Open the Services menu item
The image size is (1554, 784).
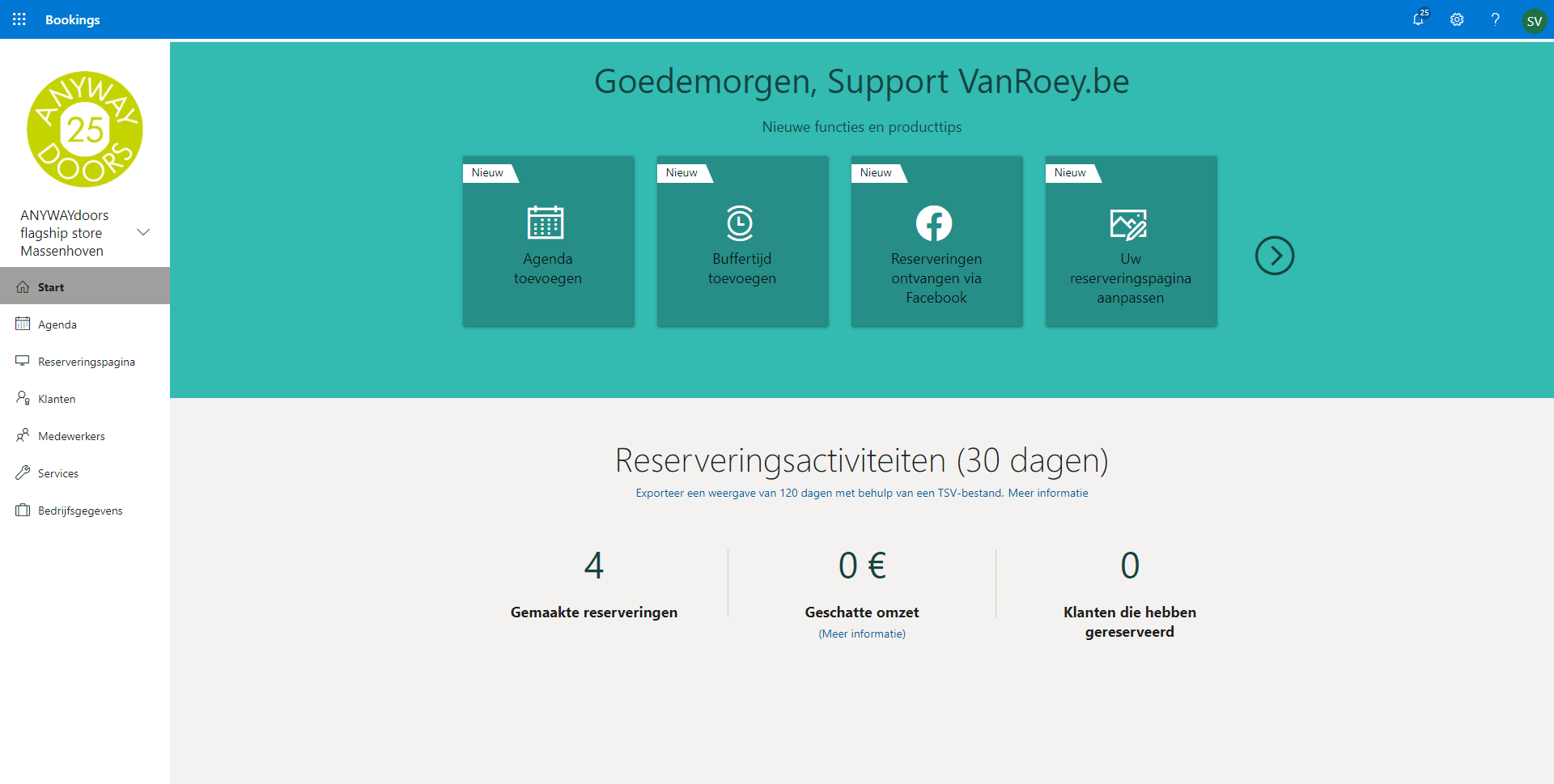[x=85, y=473]
